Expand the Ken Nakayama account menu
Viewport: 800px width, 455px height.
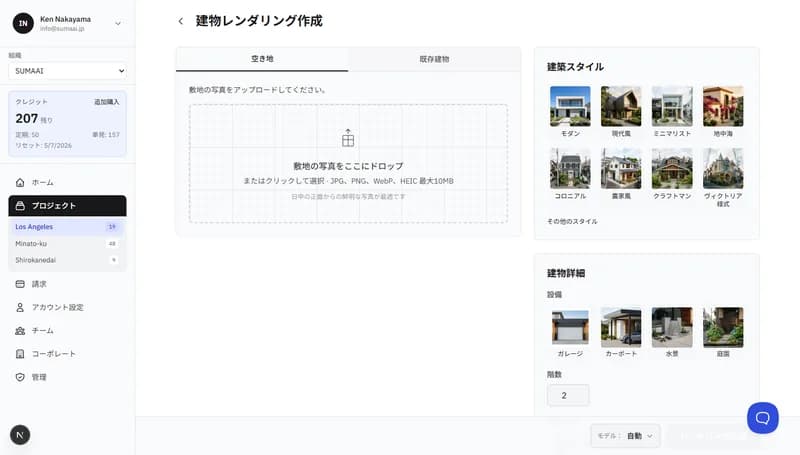(x=118, y=23)
